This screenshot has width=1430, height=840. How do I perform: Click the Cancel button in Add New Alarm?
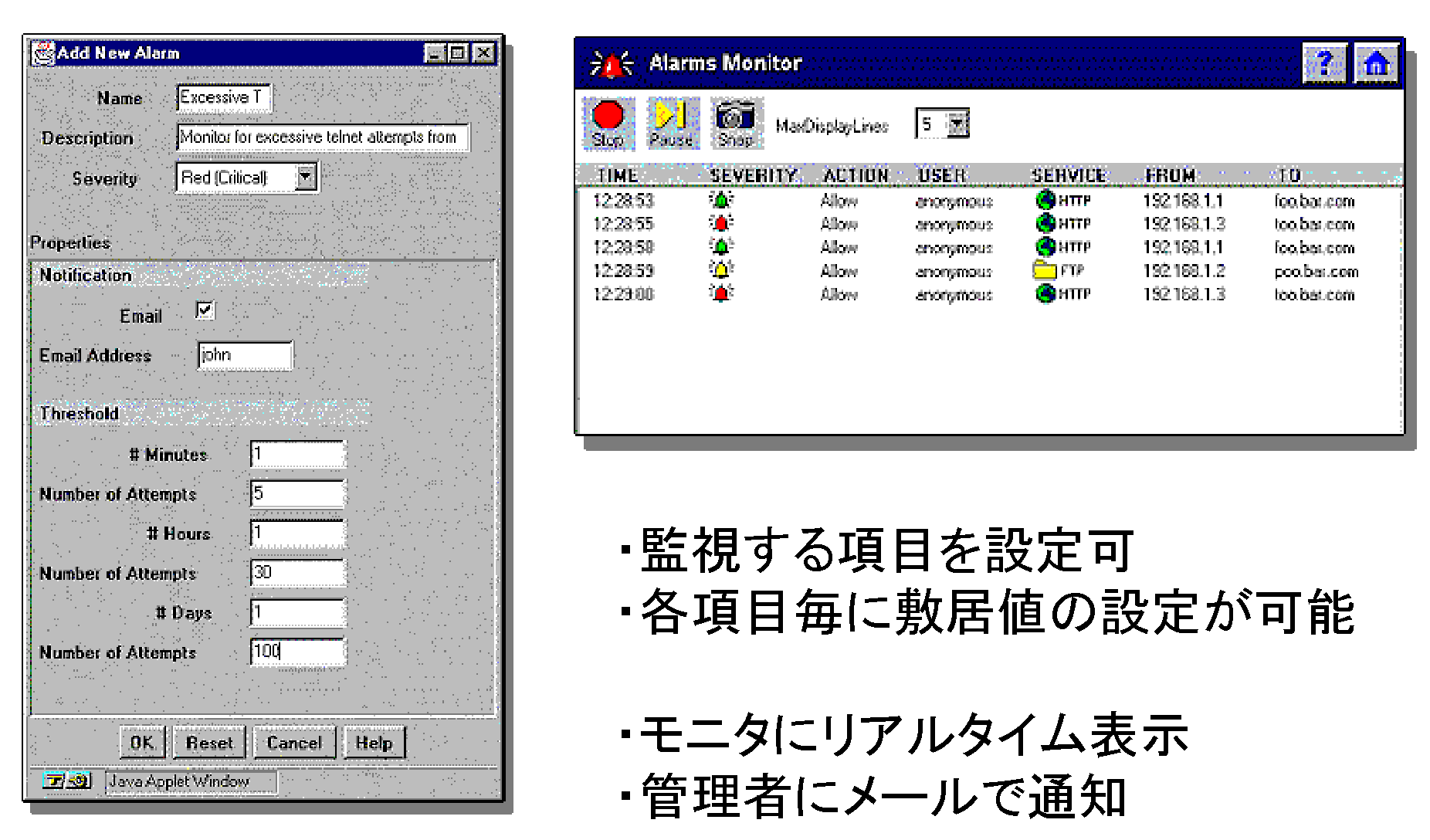coord(293,743)
